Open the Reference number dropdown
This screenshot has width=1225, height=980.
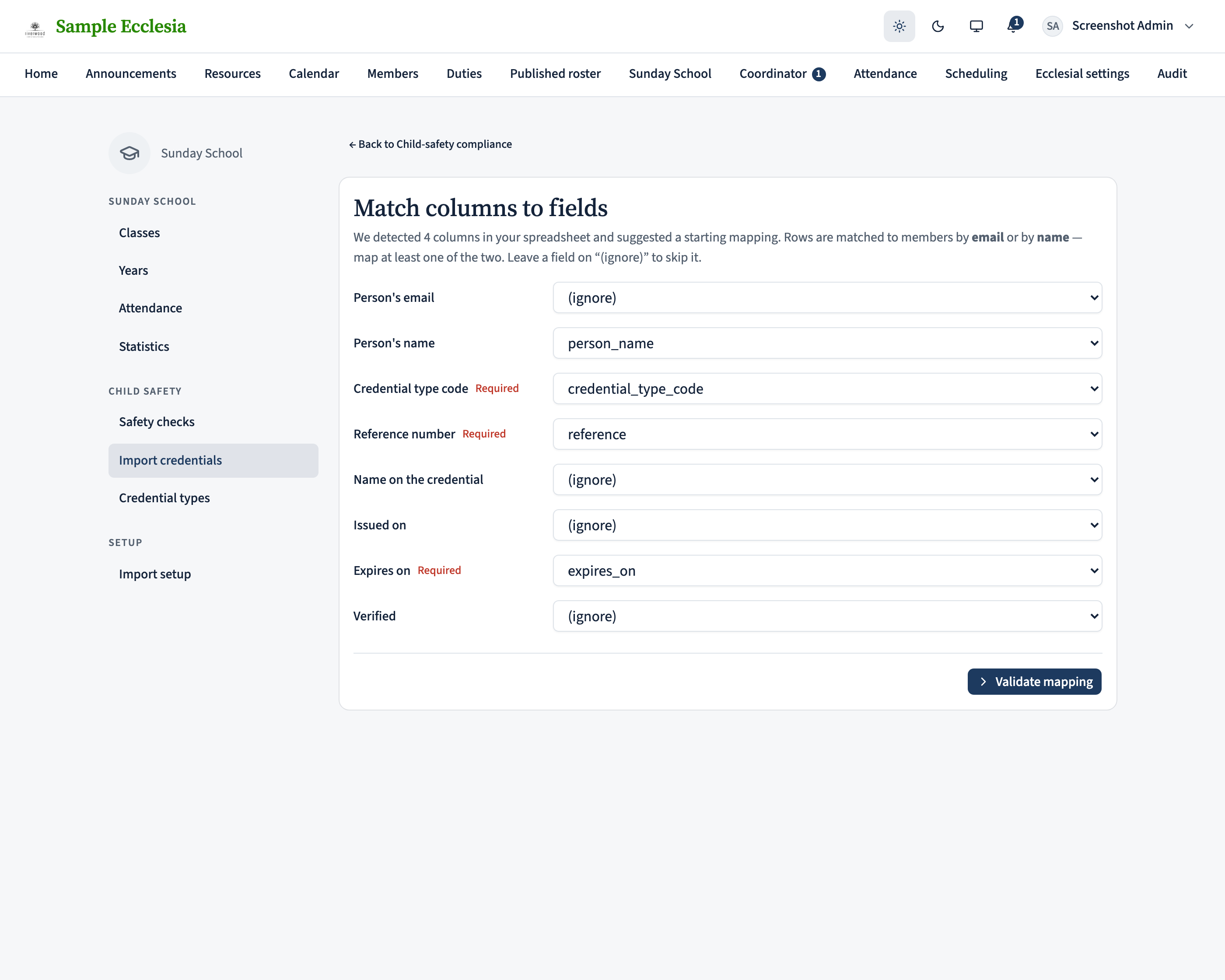[827, 434]
